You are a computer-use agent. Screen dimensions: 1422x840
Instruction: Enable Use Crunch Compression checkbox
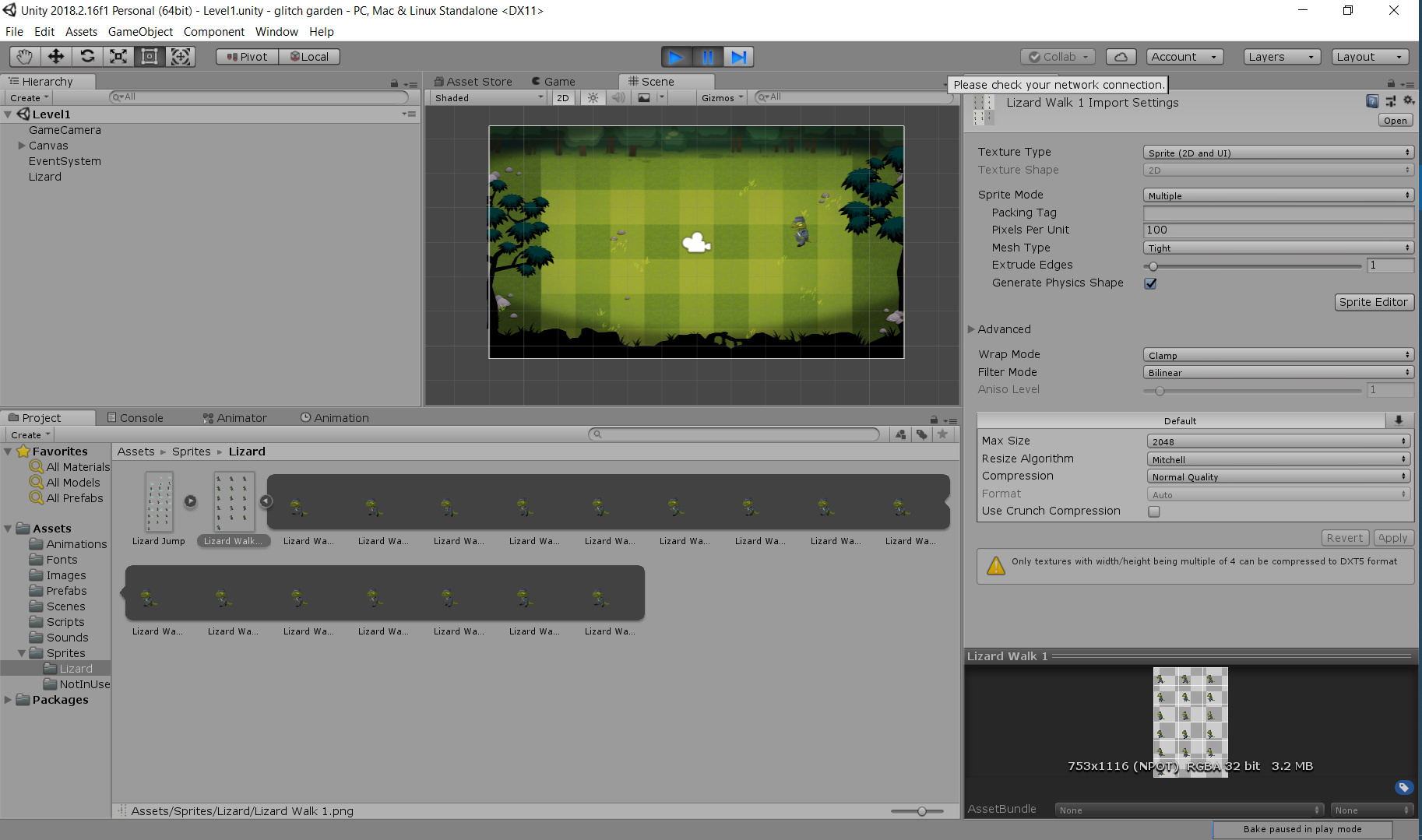1154,511
